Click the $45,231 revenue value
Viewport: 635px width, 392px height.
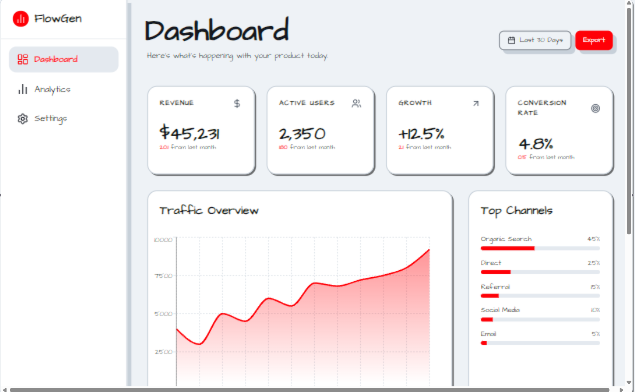pyautogui.click(x=190, y=133)
